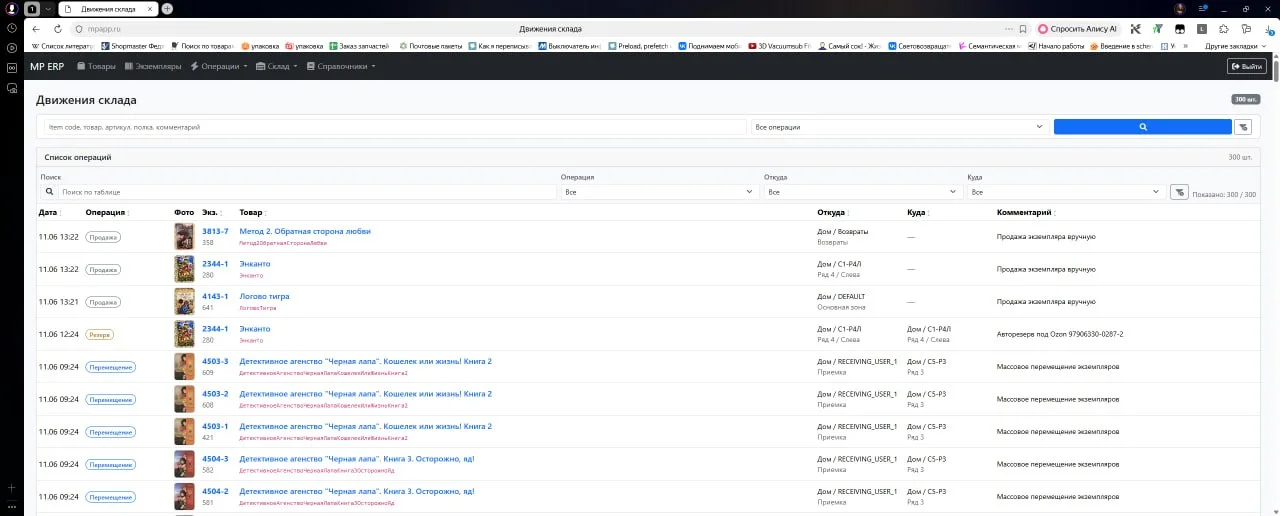
Task: Open the tab group counter button
Action: coord(31,8)
